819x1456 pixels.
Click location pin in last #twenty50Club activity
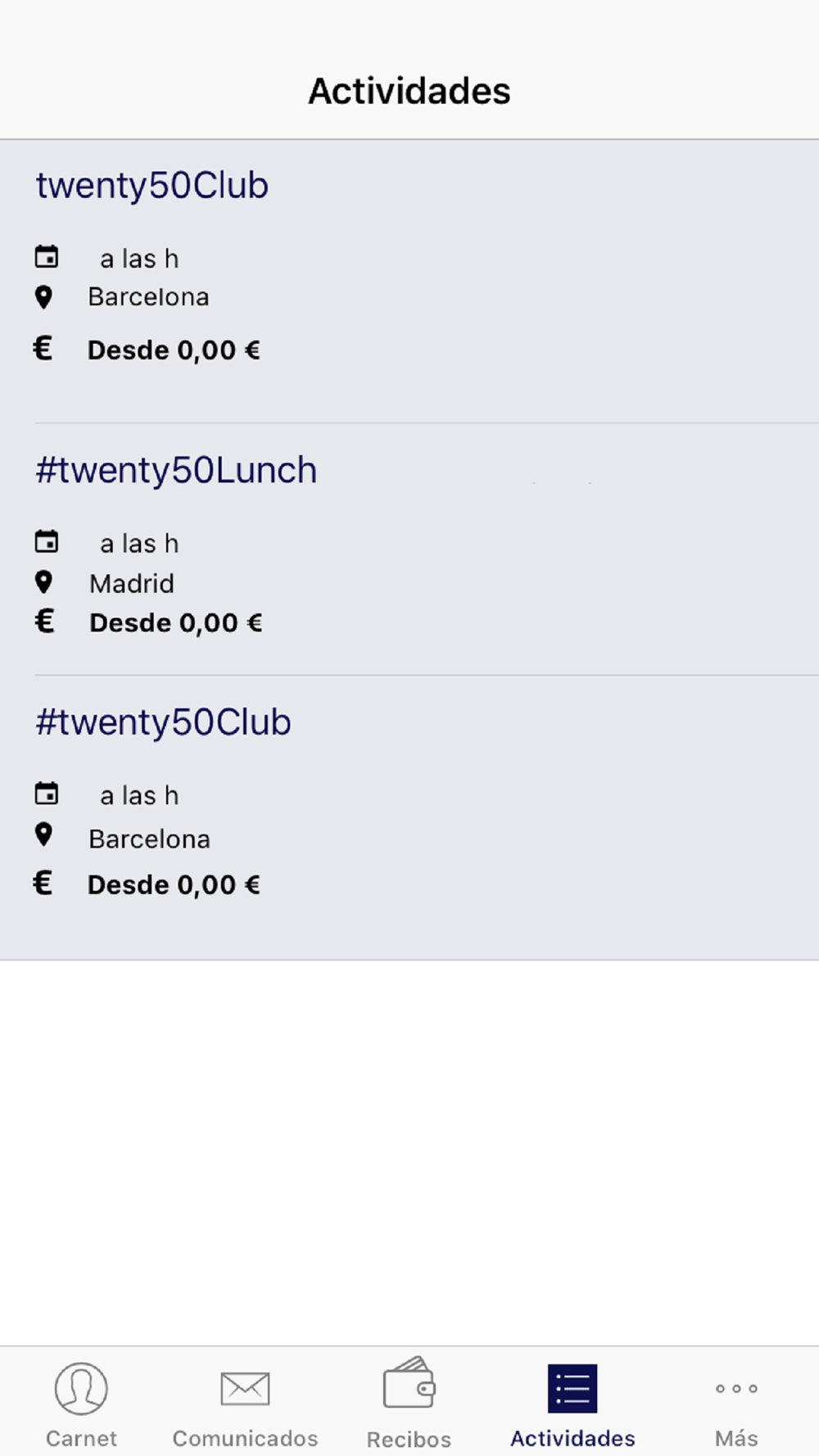[x=44, y=834]
